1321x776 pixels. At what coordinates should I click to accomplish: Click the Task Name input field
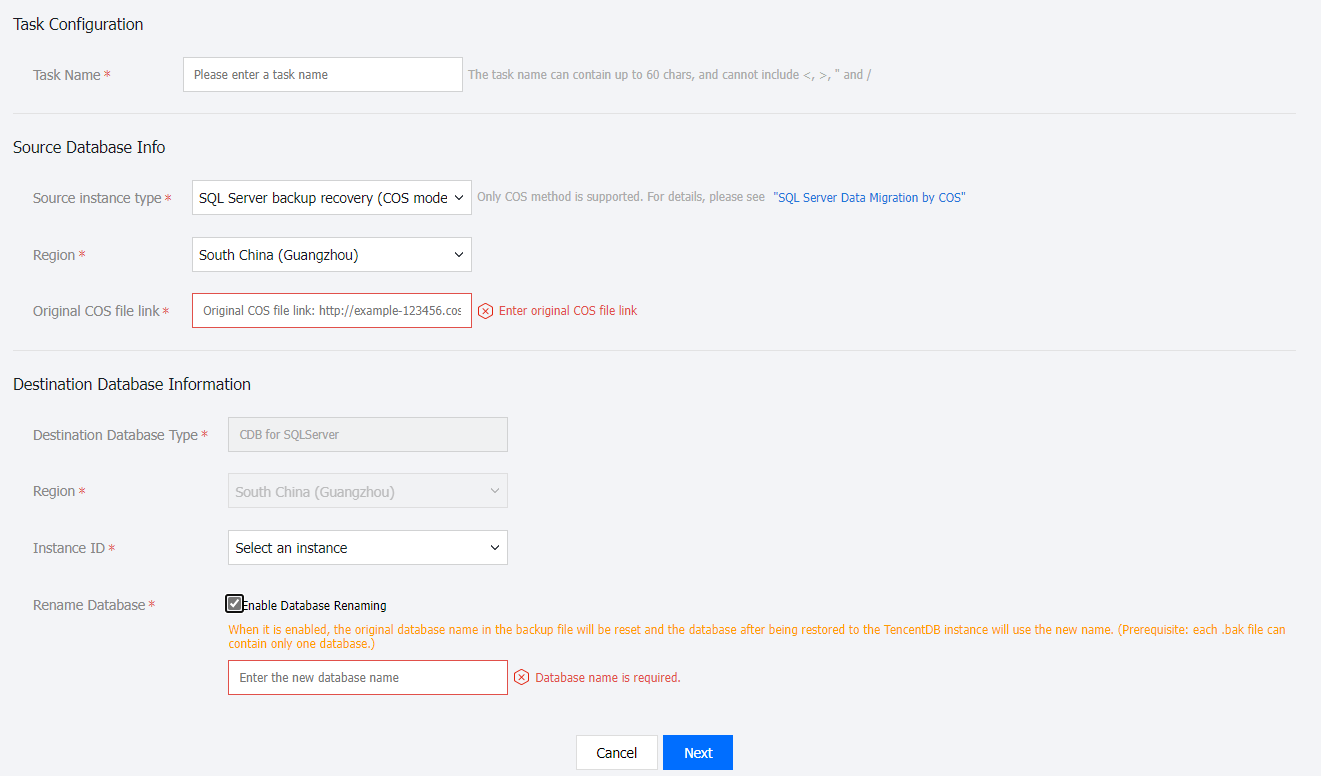pyautogui.click(x=322, y=75)
